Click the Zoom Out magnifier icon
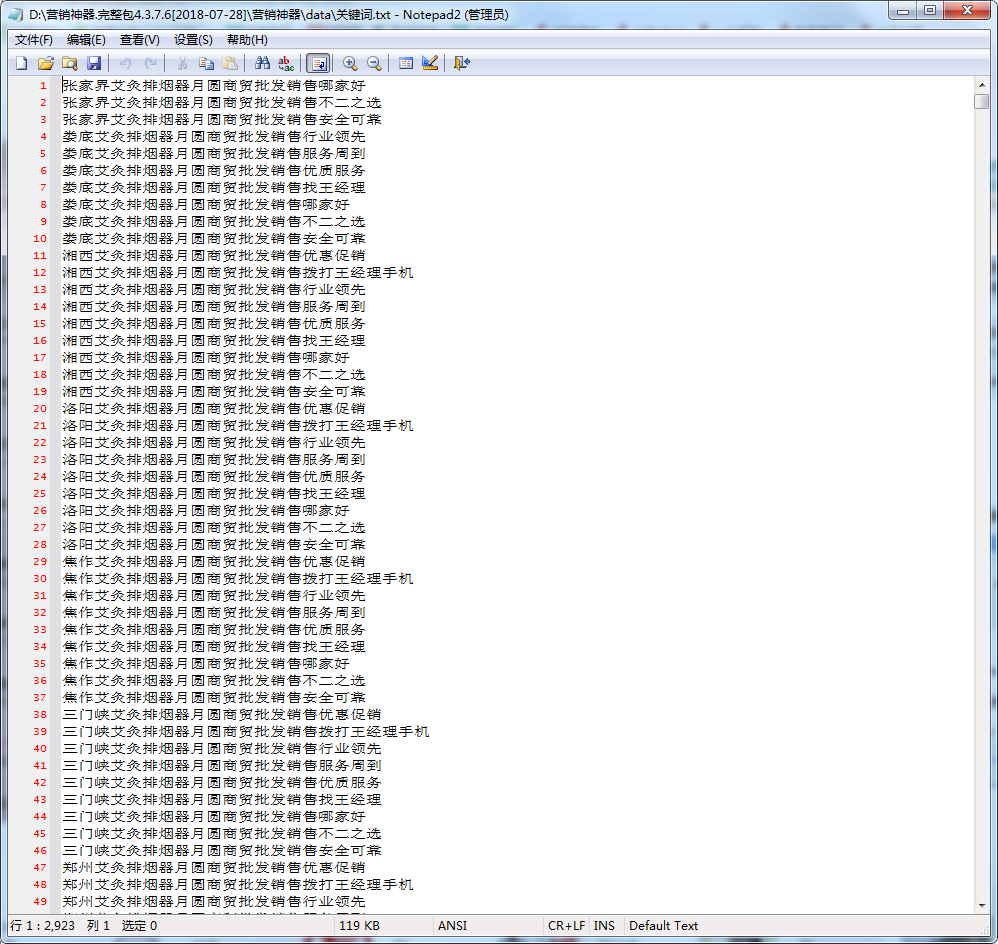The height and width of the screenshot is (944, 998). tap(374, 63)
